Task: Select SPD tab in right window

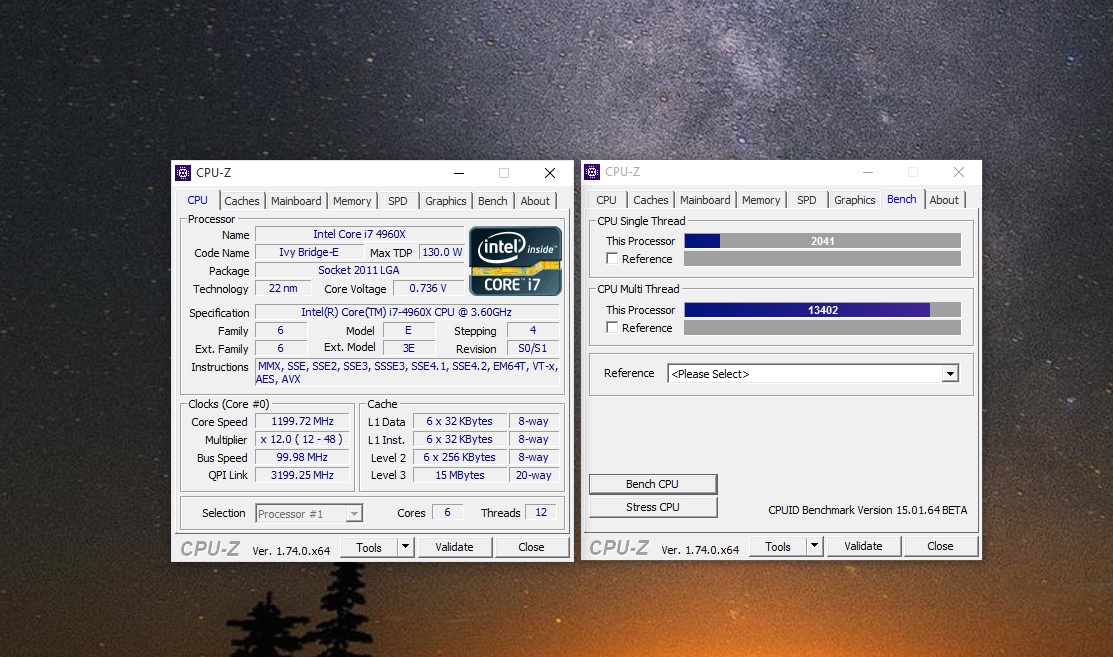Action: [x=806, y=200]
